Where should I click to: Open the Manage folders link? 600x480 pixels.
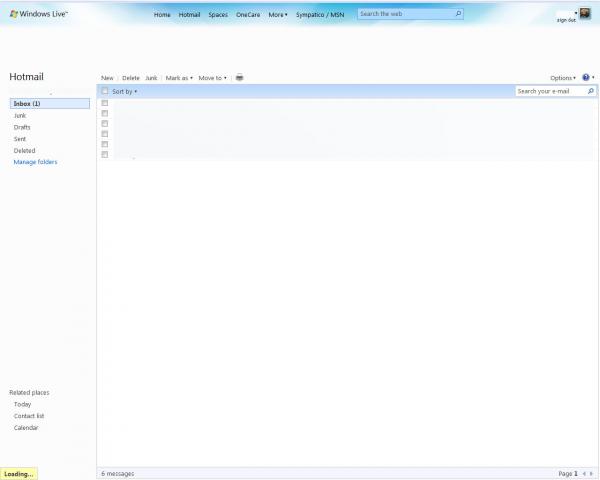click(35, 162)
